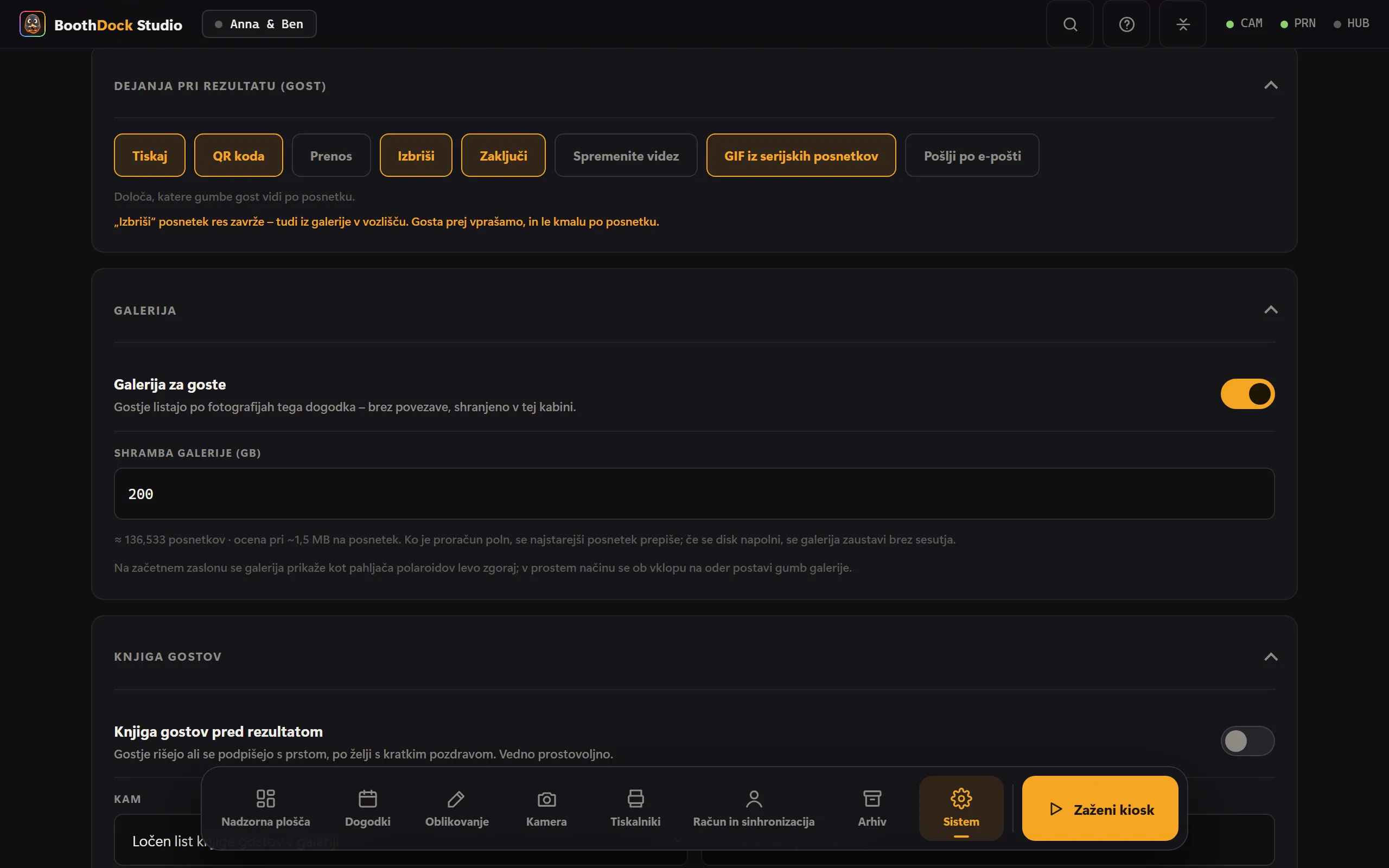
Task: Toggle GIF iz serijskih posnetkov chip
Action: [801, 155]
